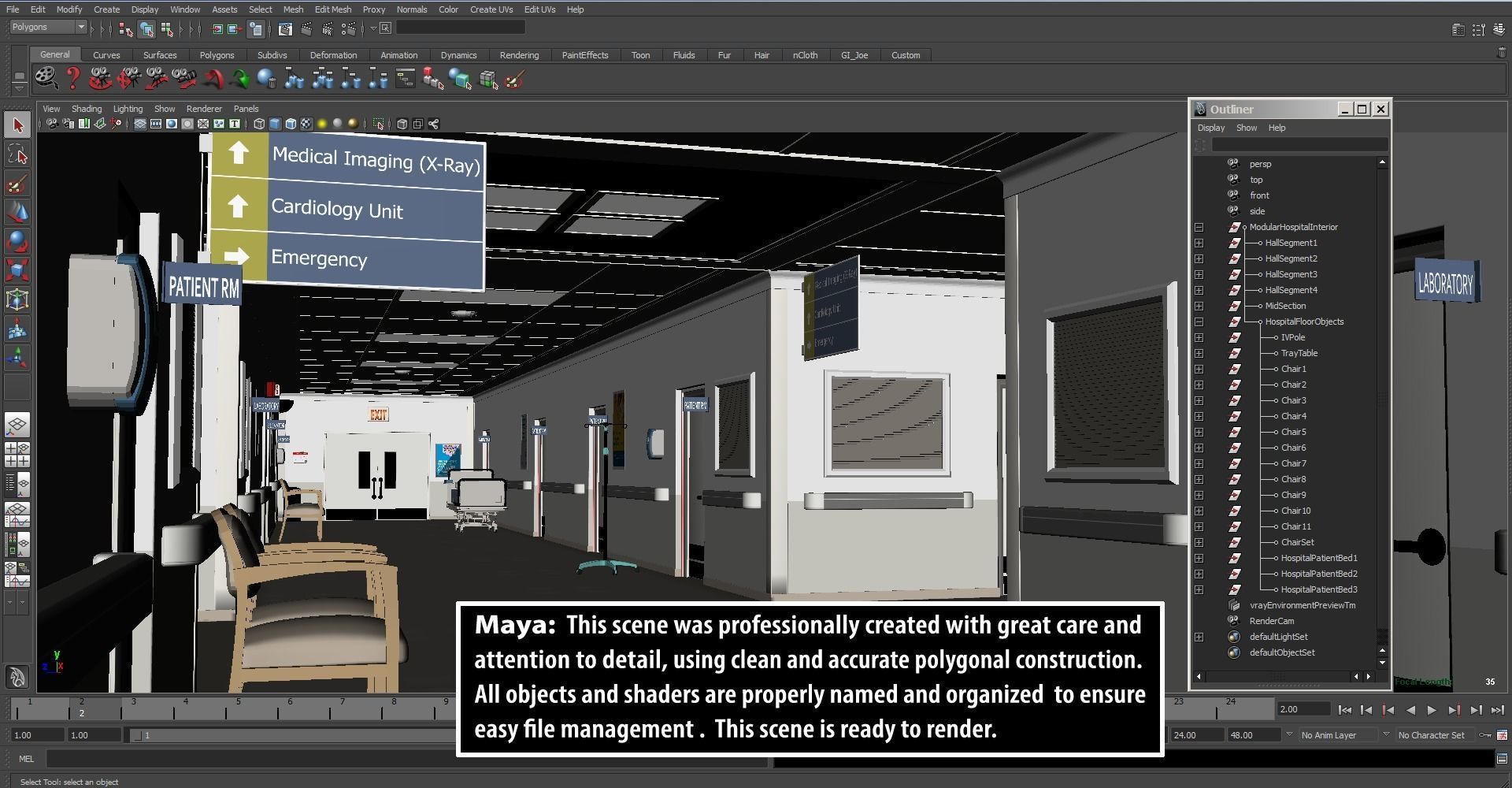Open Animation Preferences icon
Screen dimensions: 1512x788
pos(1502,735)
